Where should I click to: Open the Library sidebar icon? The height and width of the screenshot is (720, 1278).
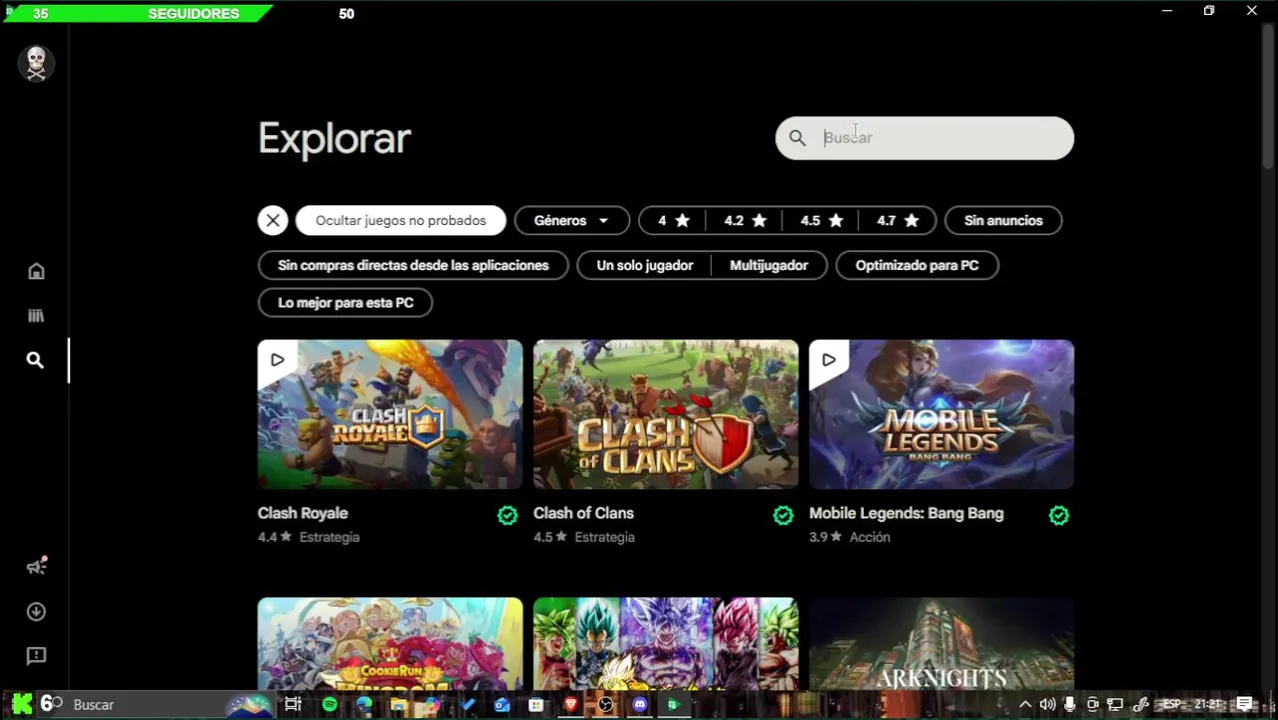pos(36,315)
